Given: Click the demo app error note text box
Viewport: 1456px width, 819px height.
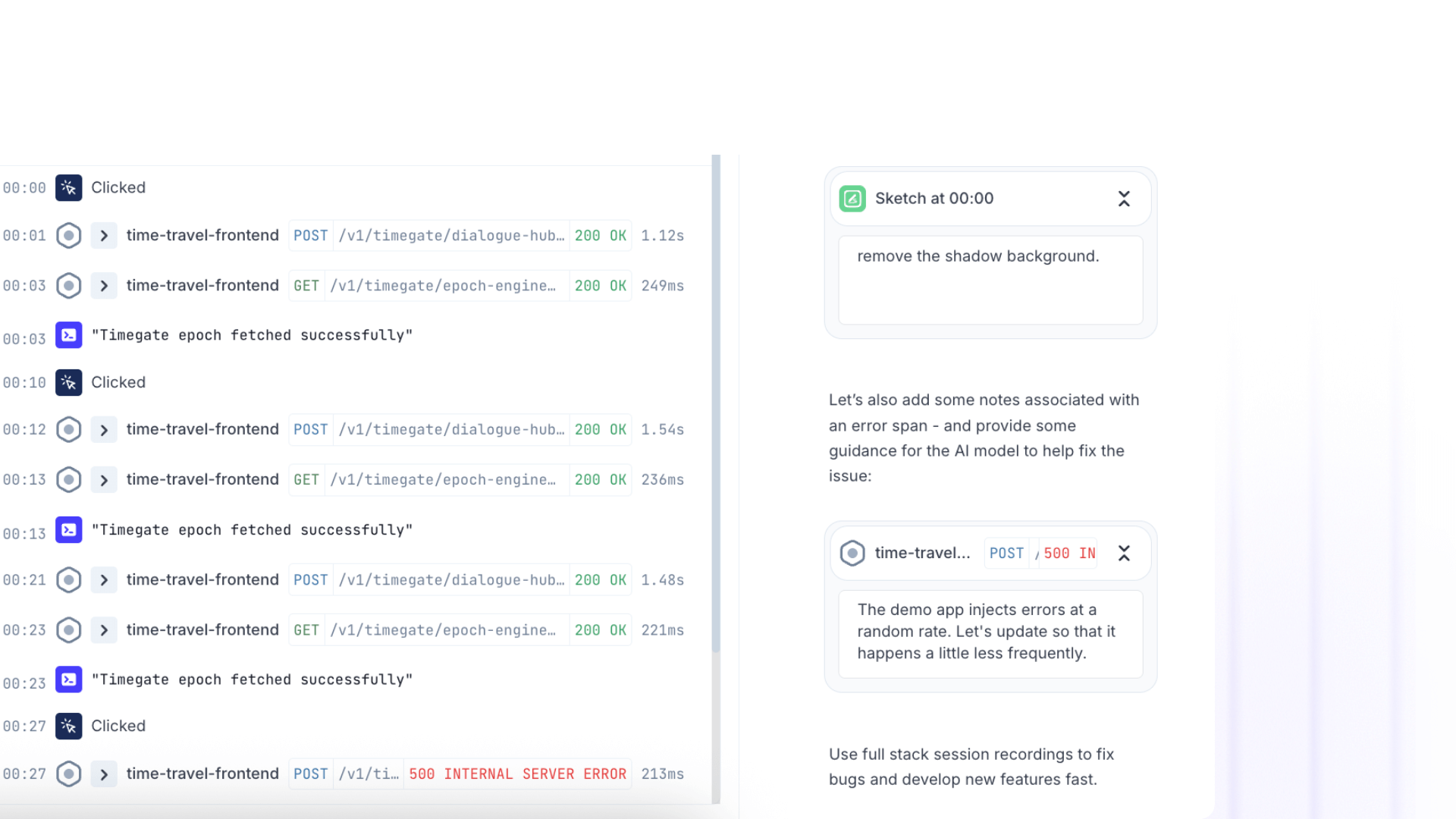Looking at the screenshot, I should (x=989, y=632).
